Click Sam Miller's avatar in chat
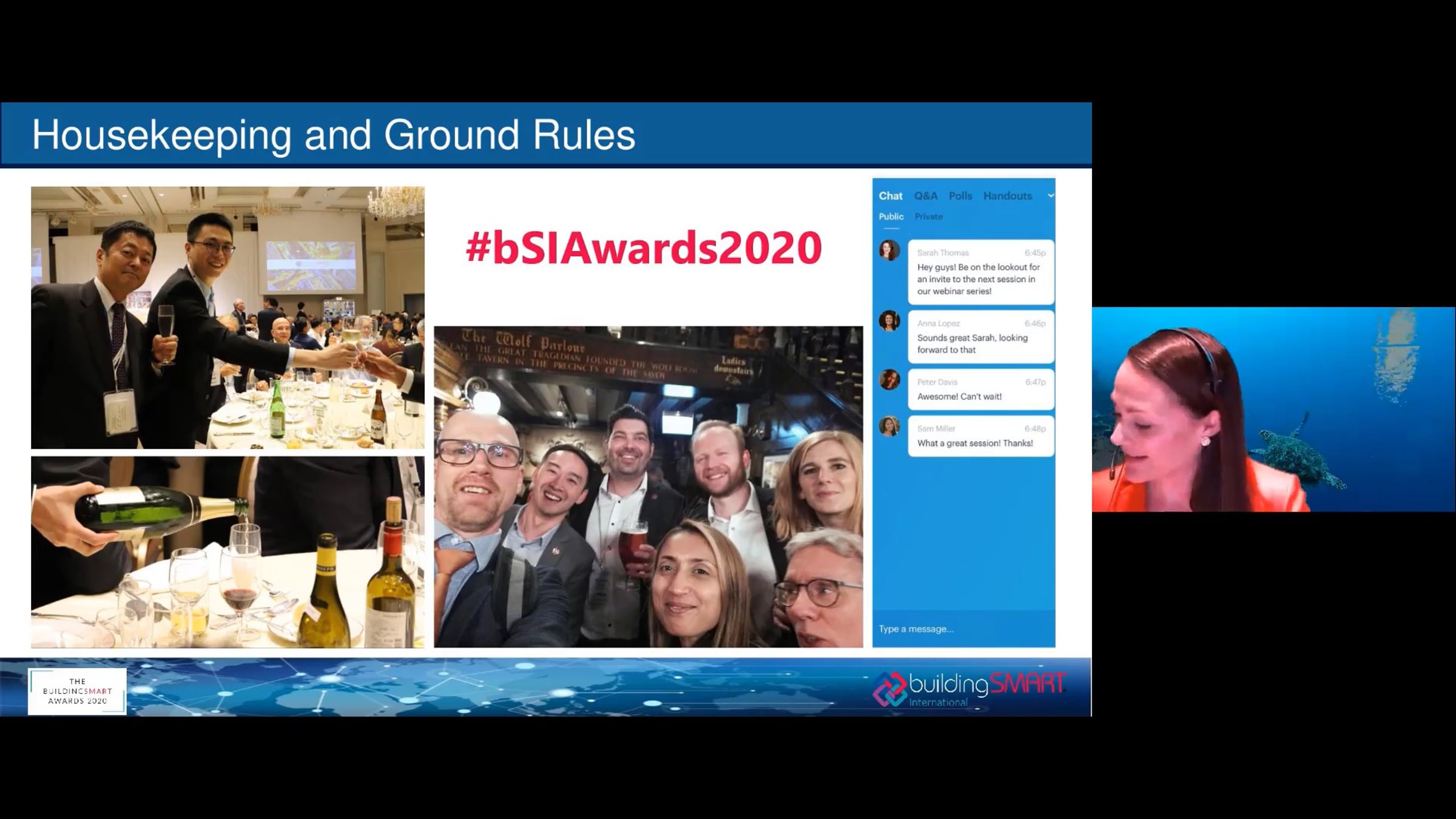Image resolution: width=1456 pixels, height=819 pixels. click(x=889, y=426)
